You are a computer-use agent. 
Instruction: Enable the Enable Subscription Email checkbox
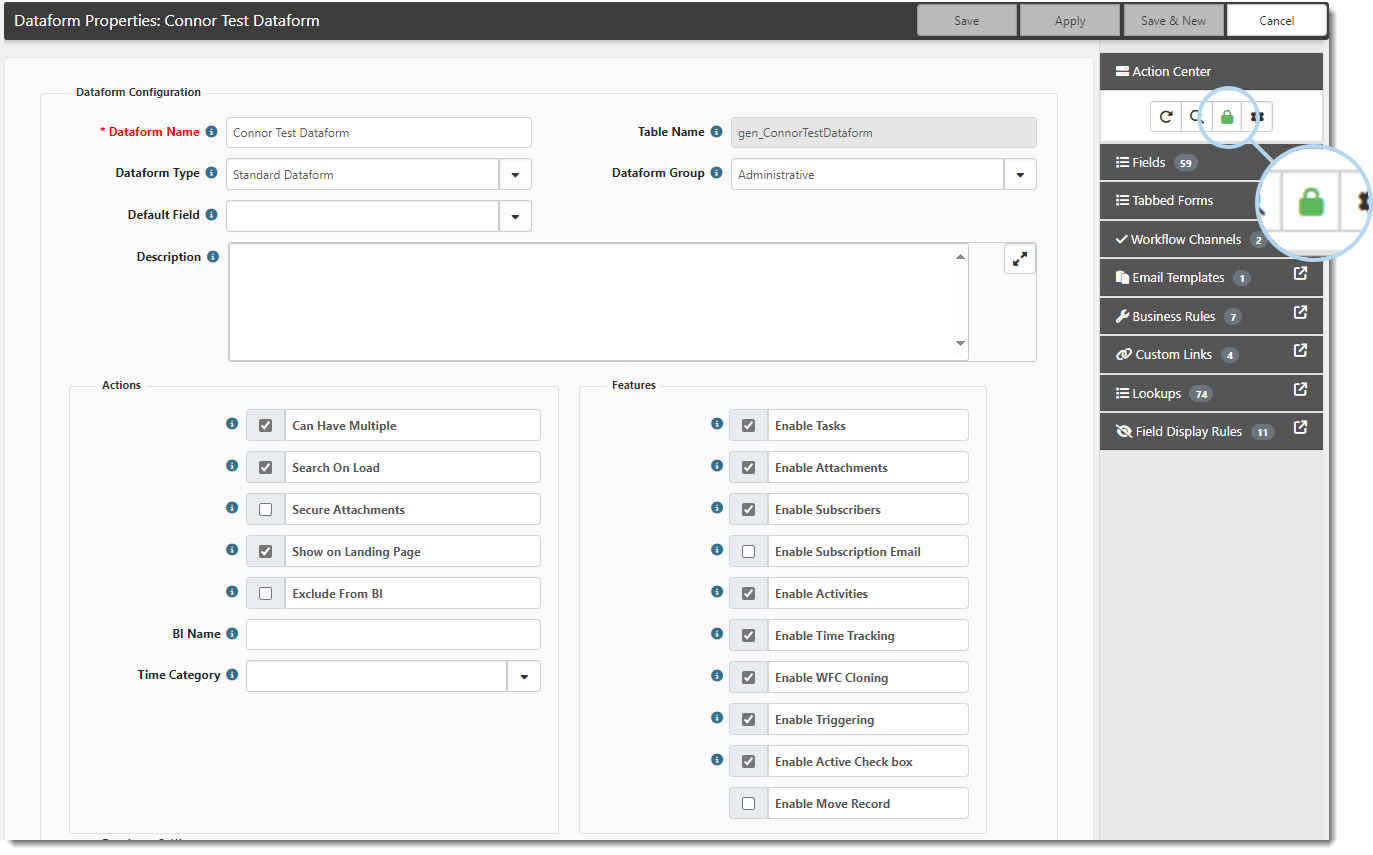click(748, 552)
